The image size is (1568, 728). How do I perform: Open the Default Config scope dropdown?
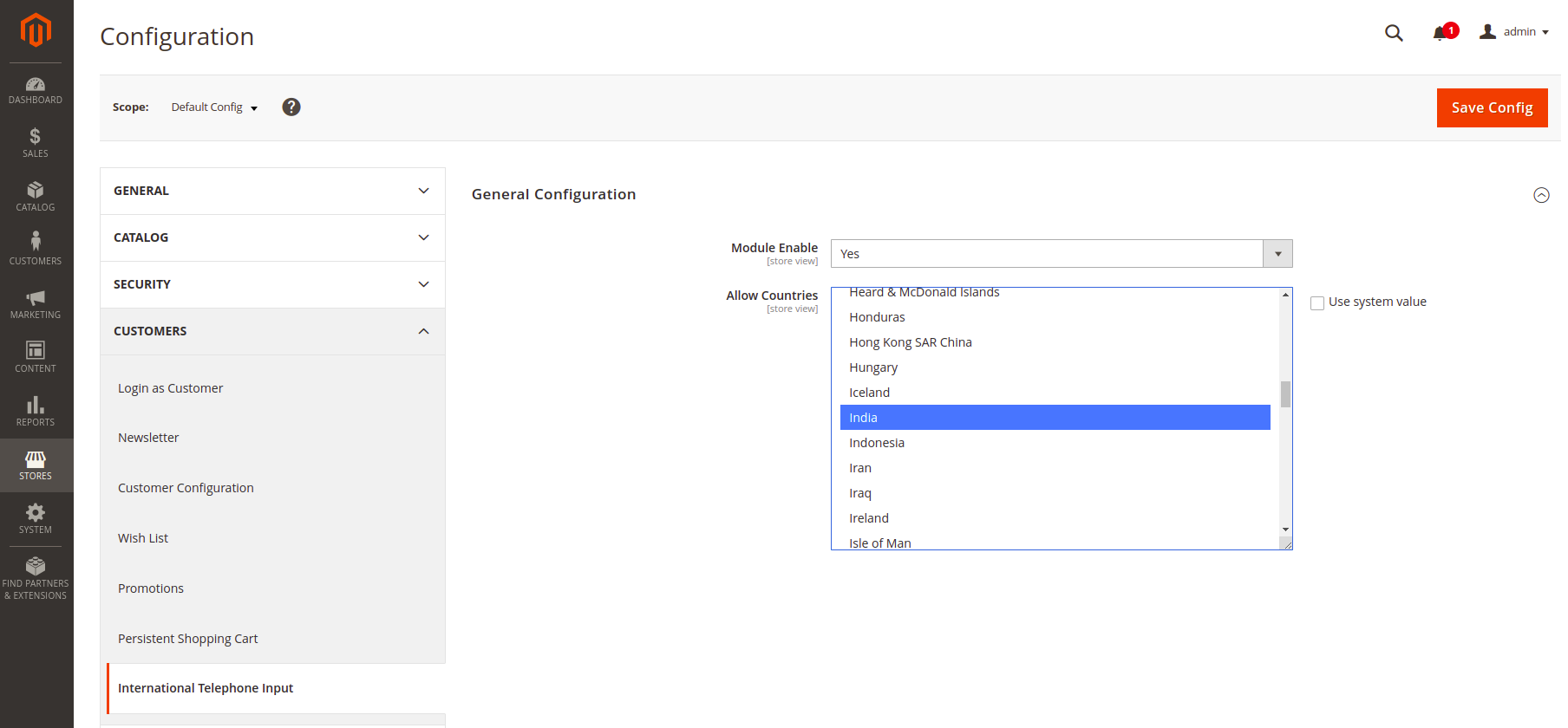[215, 107]
